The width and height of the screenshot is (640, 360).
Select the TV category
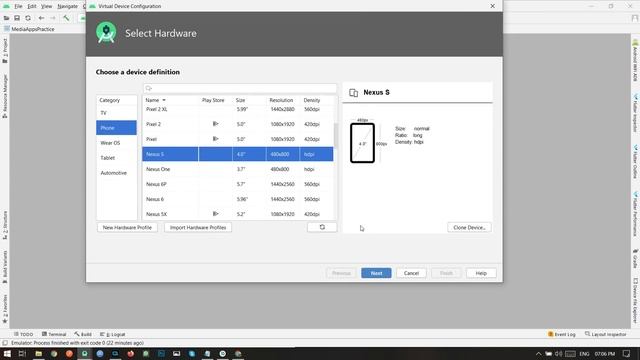(116, 113)
